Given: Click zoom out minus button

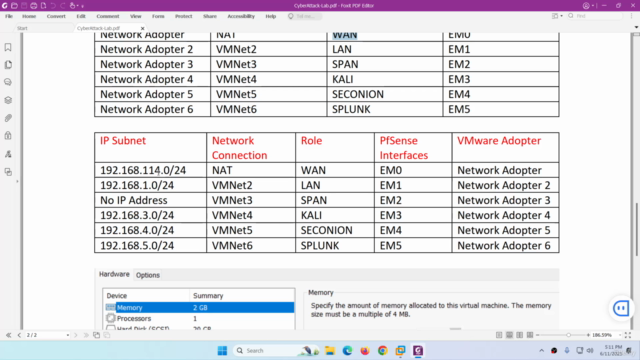Looking at the screenshot, I should 538,335.
